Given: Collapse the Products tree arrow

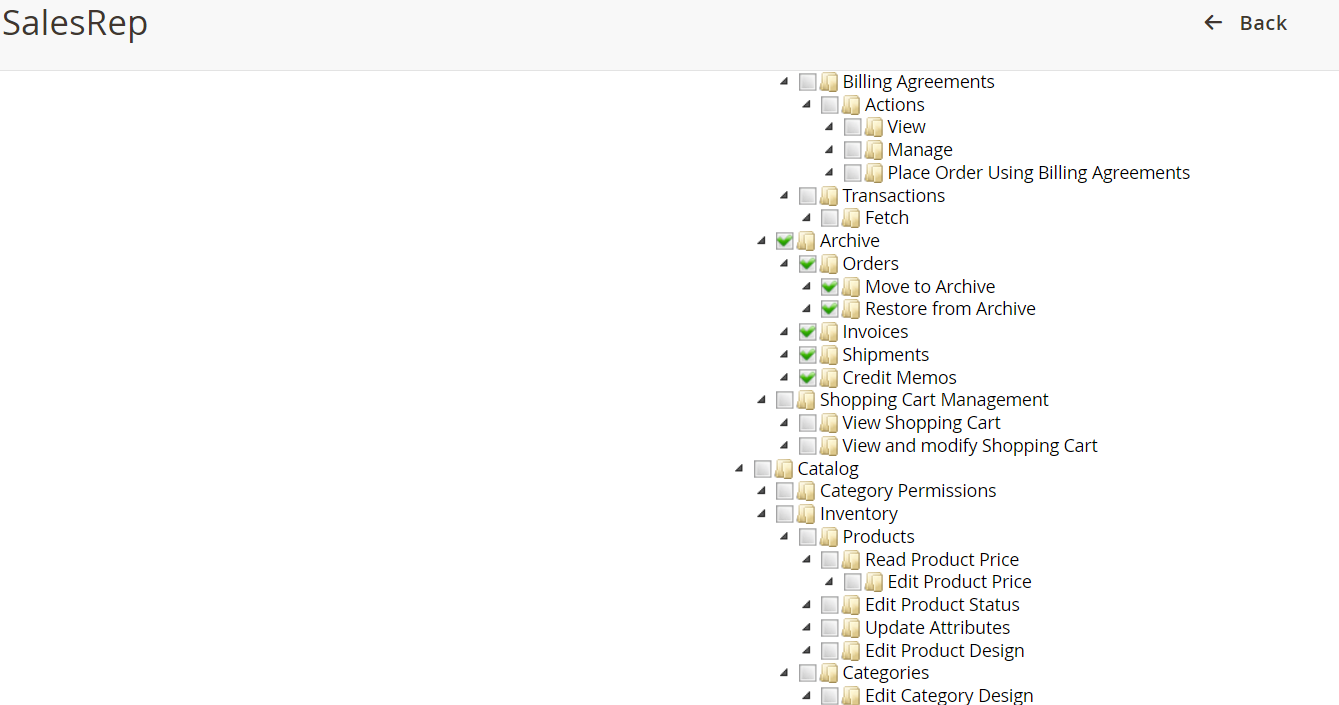Looking at the screenshot, I should pyautogui.click(x=784, y=536).
